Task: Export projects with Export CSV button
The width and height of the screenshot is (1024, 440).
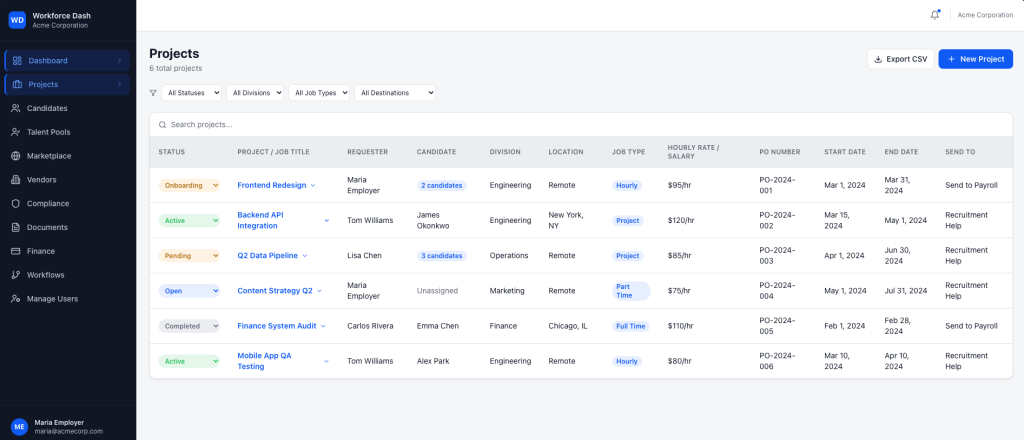Action: 900,59
